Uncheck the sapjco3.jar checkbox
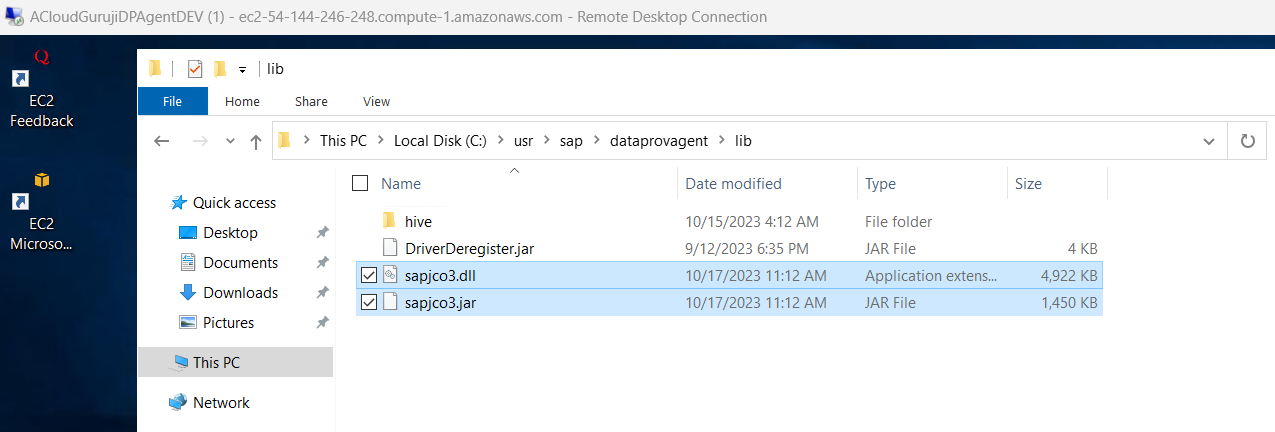Image resolution: width=1275 pixels, height=432 pixels. [369, 302]
